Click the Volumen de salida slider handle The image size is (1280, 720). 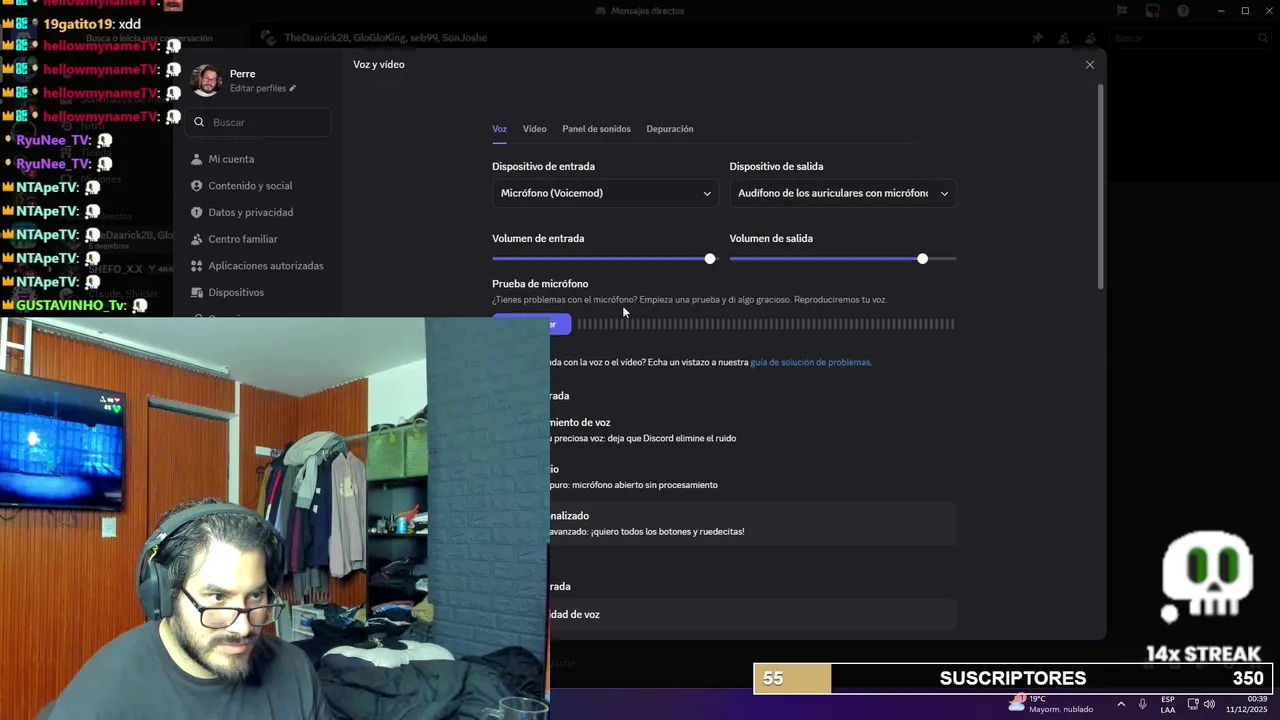point(922,259)
